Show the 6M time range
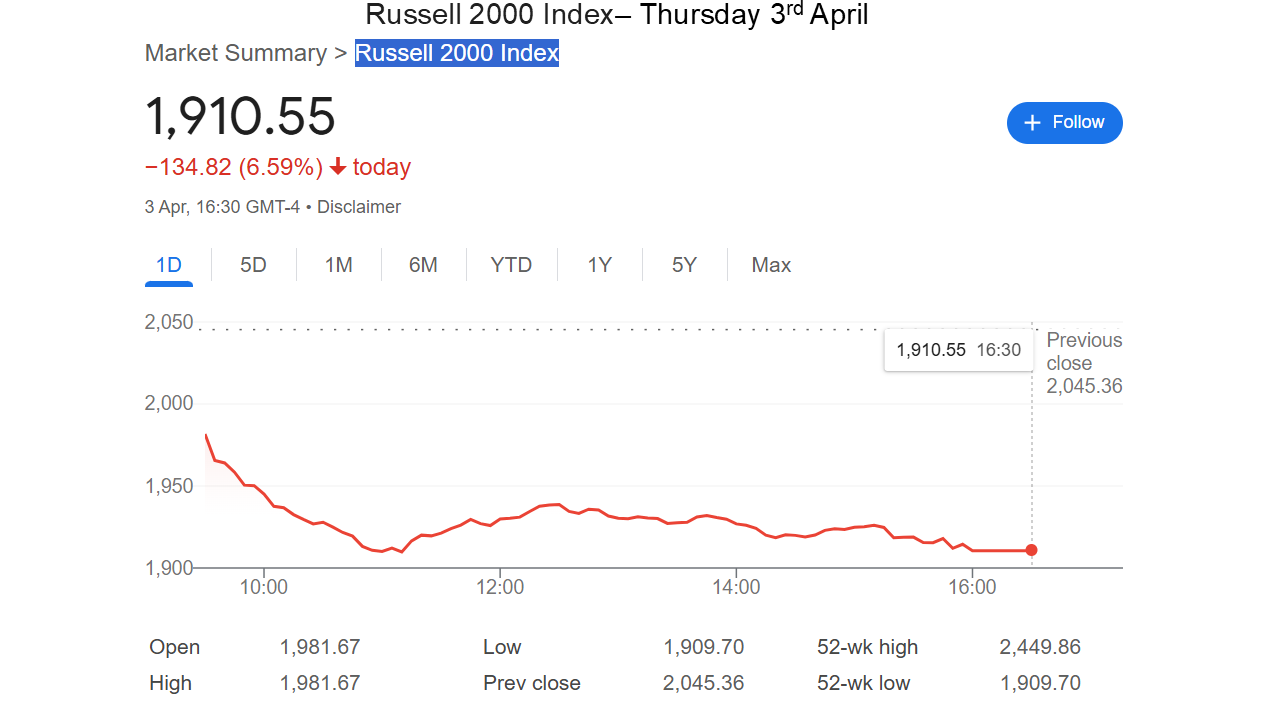The width and height of the screenshot is (1280, 720). click(x=423, y=265)
